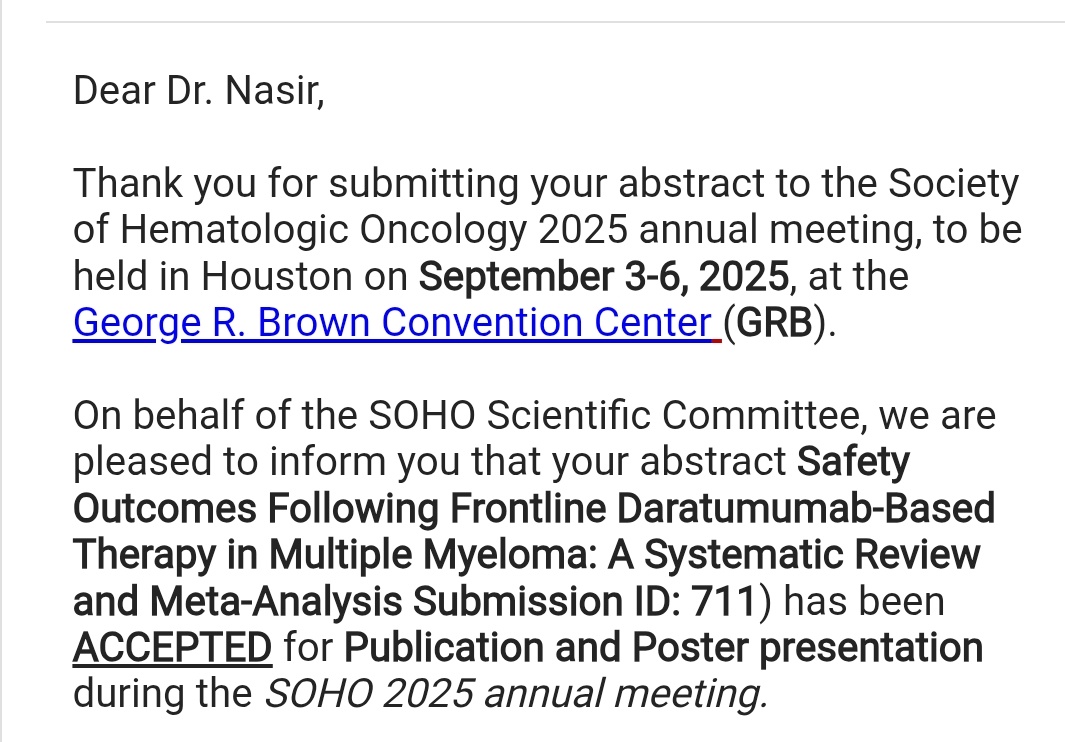The width and height of the screenshot is (1065, 742).
Task: Click the "Submission ID: 711" text
Action: click(x=584, y=601)
